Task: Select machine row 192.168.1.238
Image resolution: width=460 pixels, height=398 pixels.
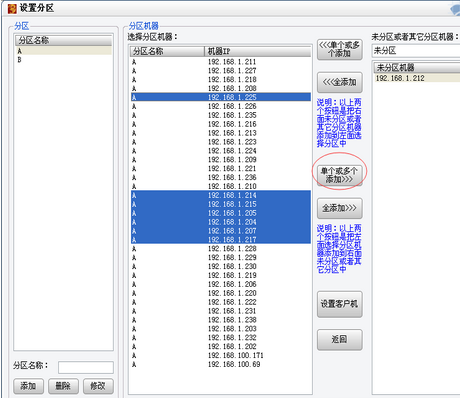Action: pyautogui.click(x=221, y=320)
